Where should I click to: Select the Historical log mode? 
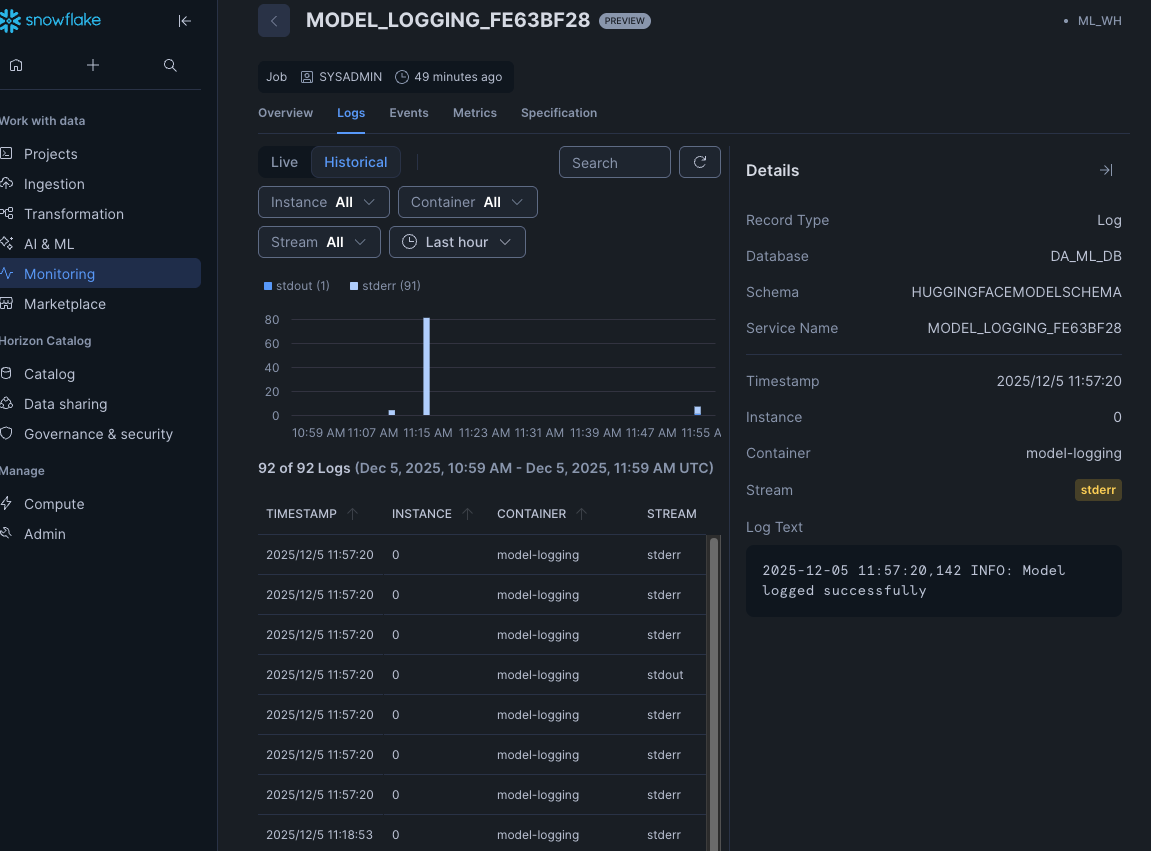tap(355, 162)
